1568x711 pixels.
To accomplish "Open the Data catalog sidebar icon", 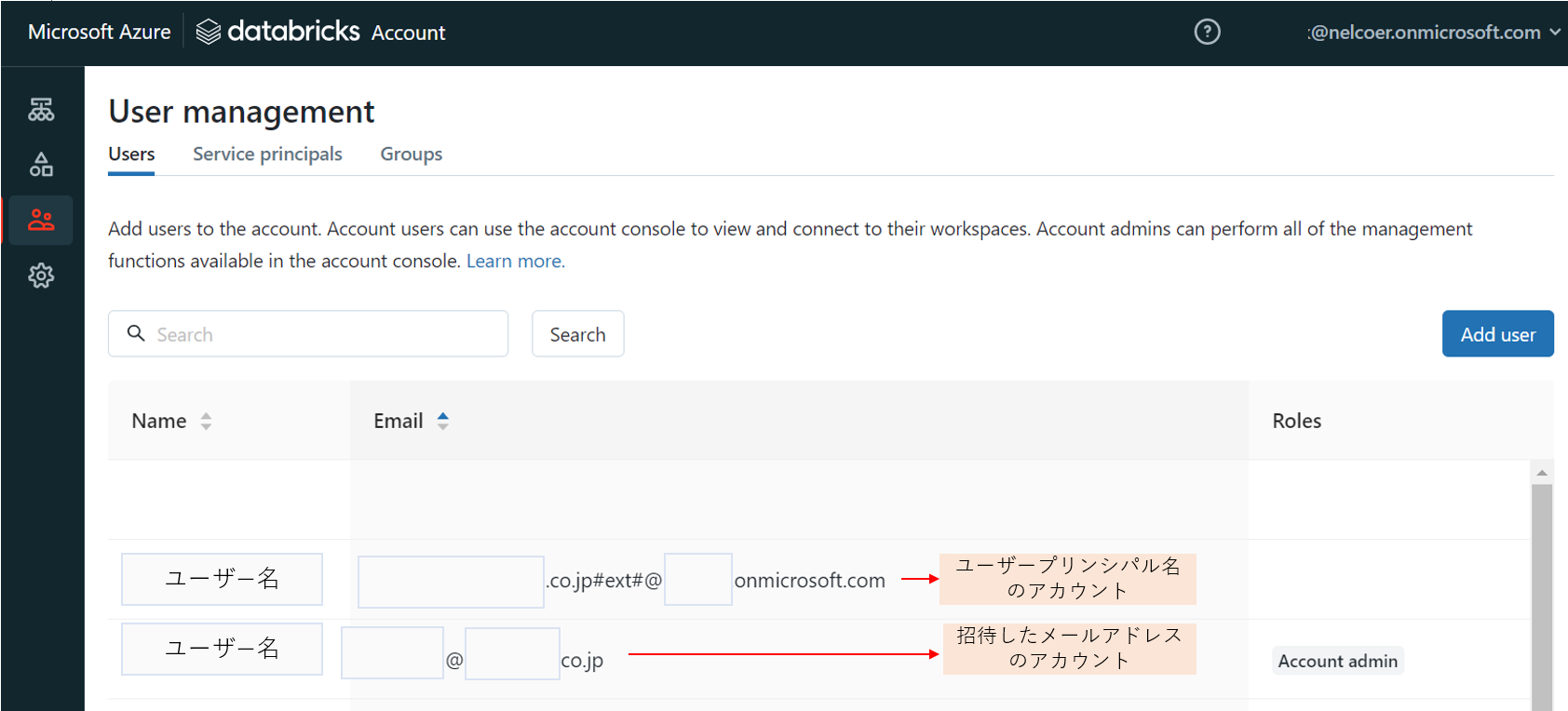I will point(41,165).
